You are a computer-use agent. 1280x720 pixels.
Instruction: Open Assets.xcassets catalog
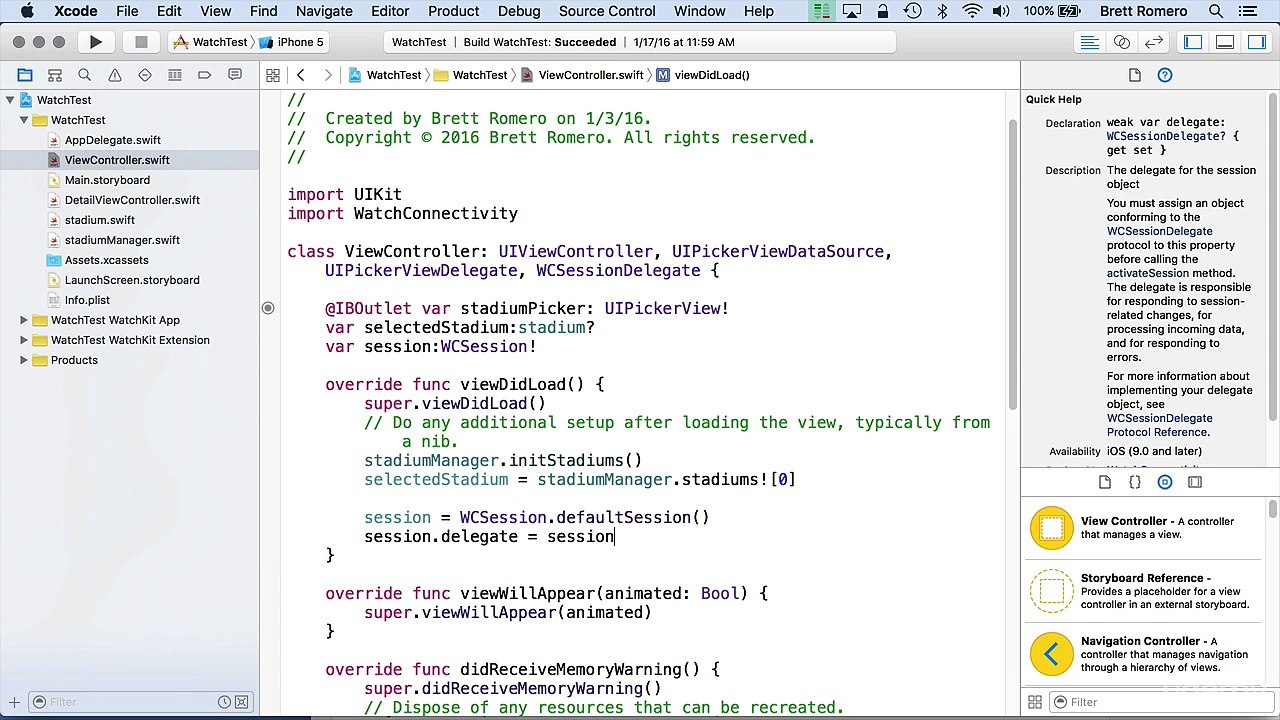(106, 260)
